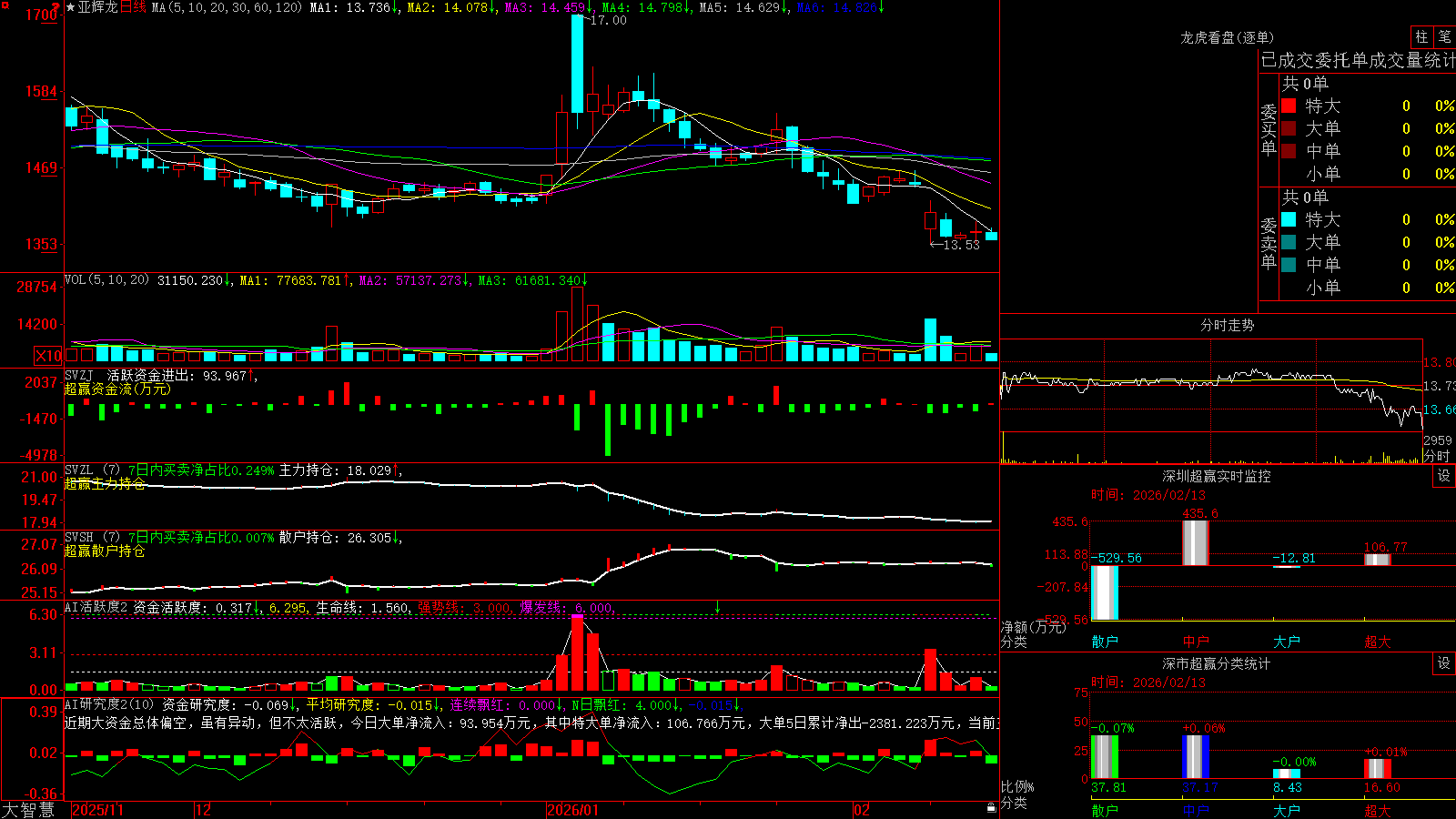The width and height of the screenshot is (1456, 819).
Task: Click the 大智慧 logo in the bottom corner
Action: pos(29,810)
